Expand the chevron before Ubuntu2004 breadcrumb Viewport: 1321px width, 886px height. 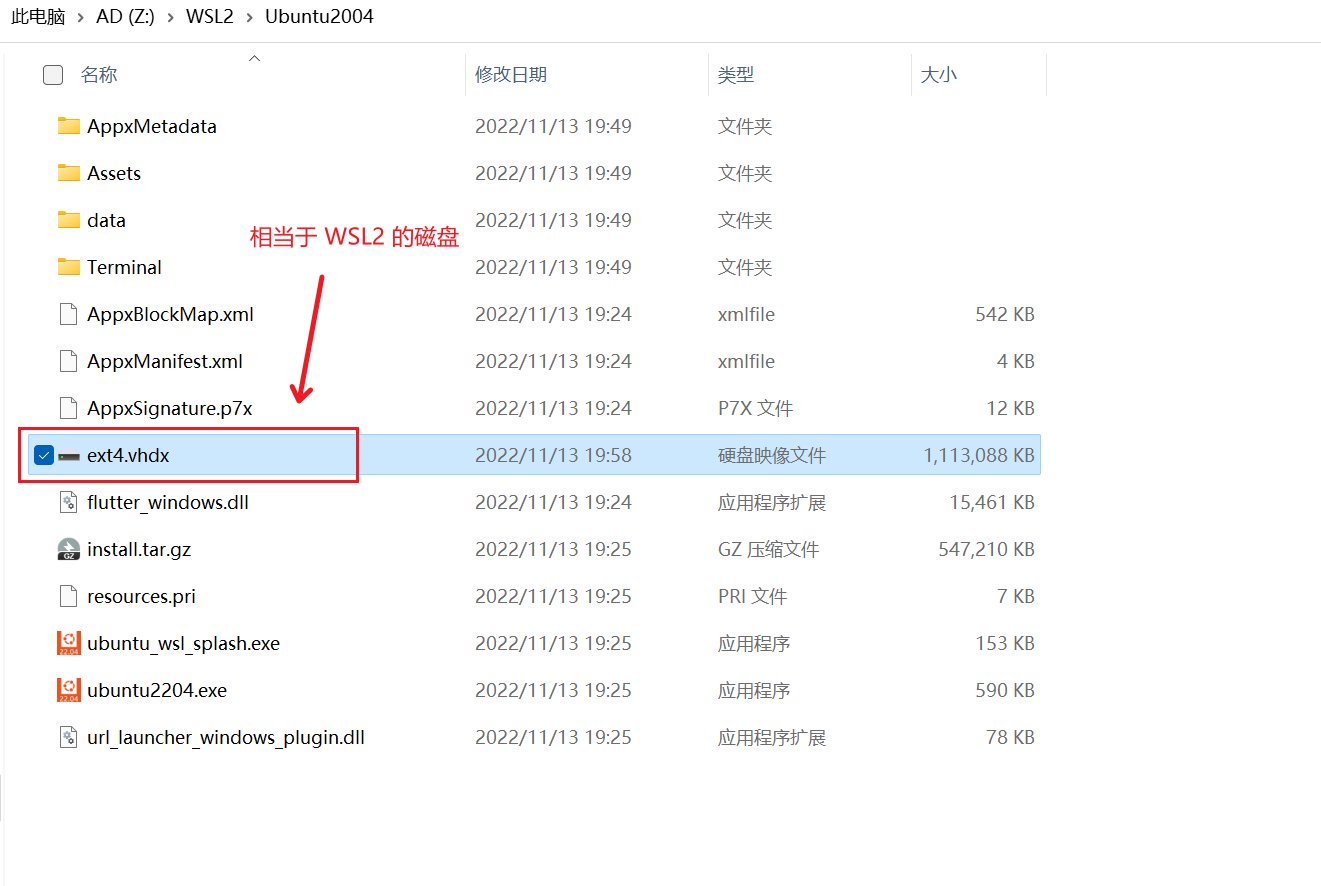pyautogui.click(x=250, y=17)
